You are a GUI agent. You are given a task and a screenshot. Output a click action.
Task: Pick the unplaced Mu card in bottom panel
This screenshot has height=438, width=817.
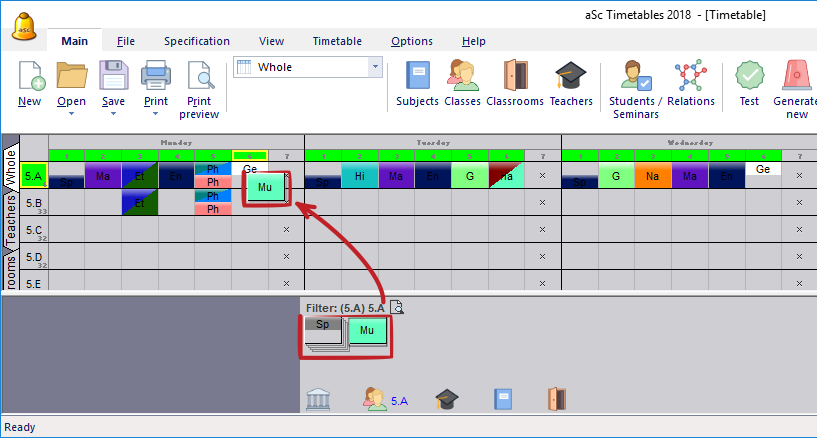point(367,330)
